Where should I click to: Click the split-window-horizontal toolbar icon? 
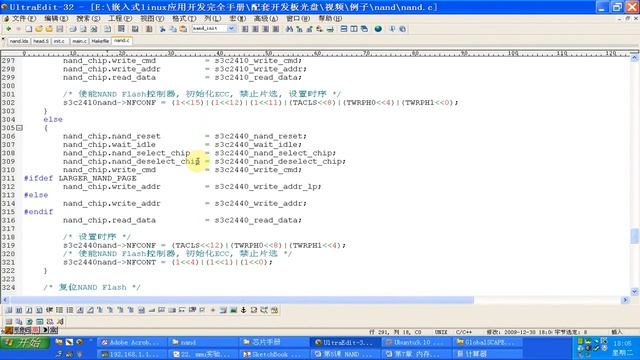pos(344,29)
